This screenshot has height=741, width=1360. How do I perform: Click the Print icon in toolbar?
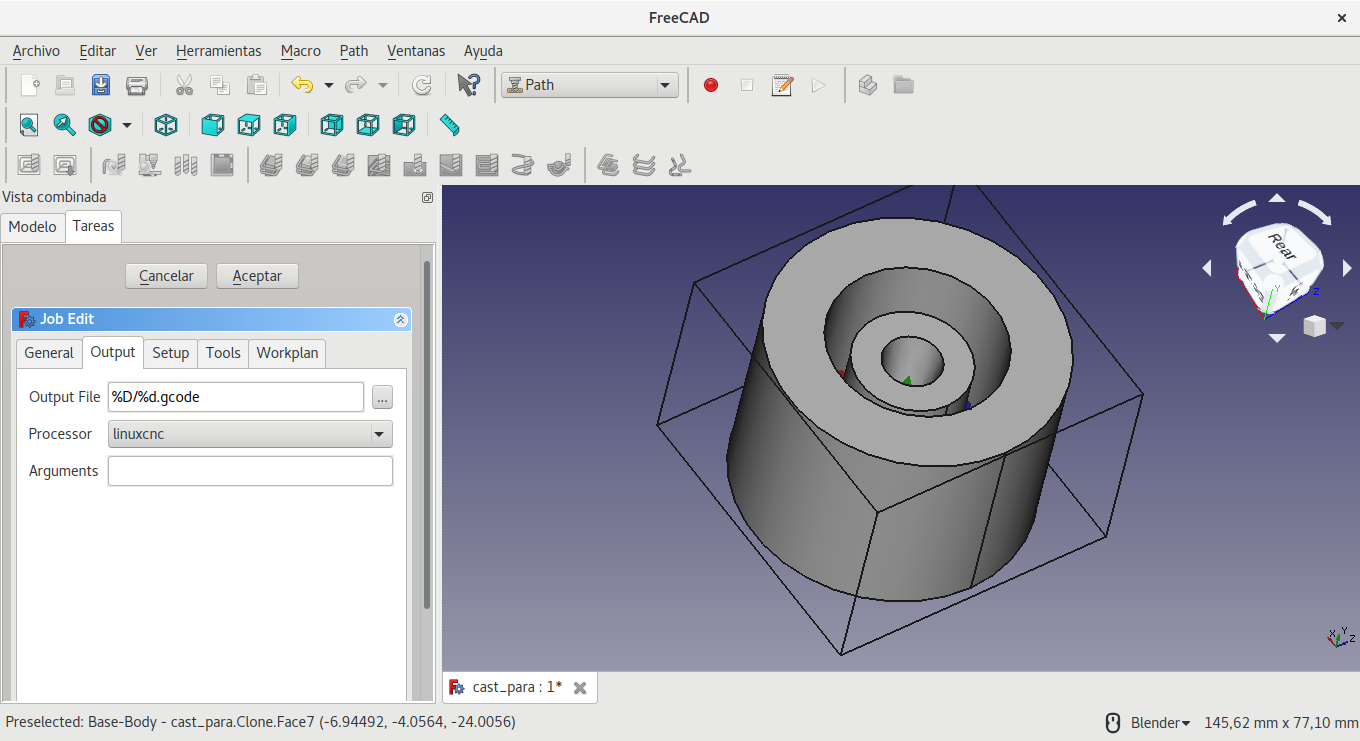[x=137, y=85]
